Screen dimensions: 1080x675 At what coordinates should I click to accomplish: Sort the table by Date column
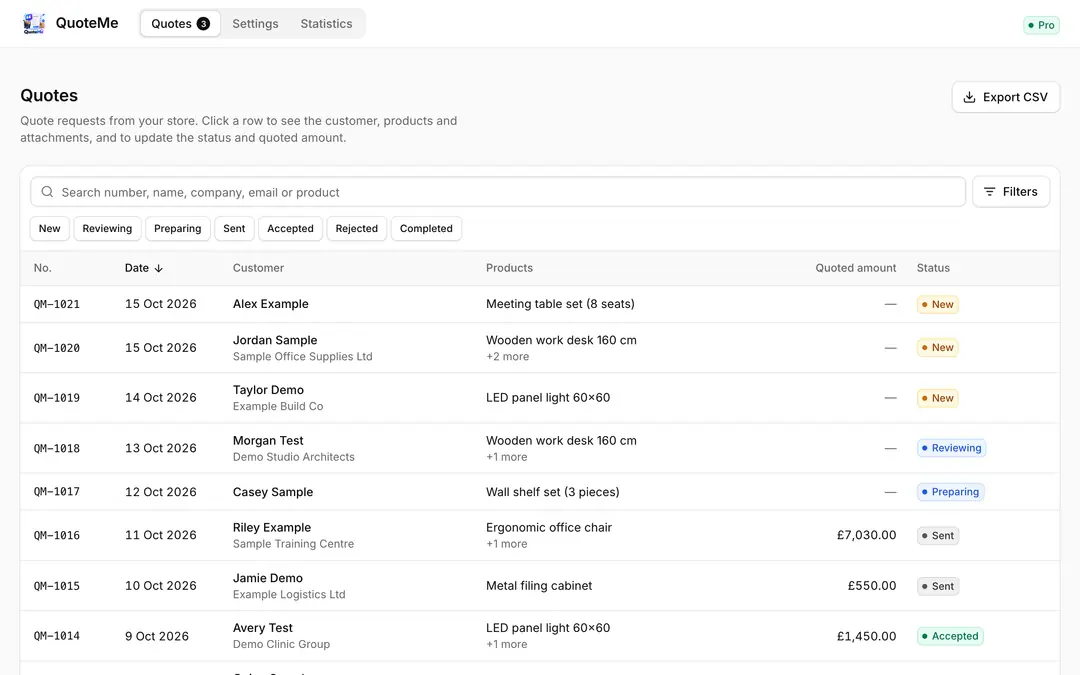(144, 268)
